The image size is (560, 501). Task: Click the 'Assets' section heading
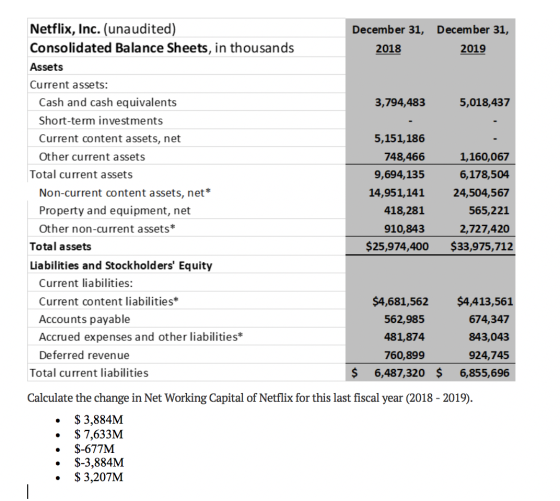tap(46, 67)
